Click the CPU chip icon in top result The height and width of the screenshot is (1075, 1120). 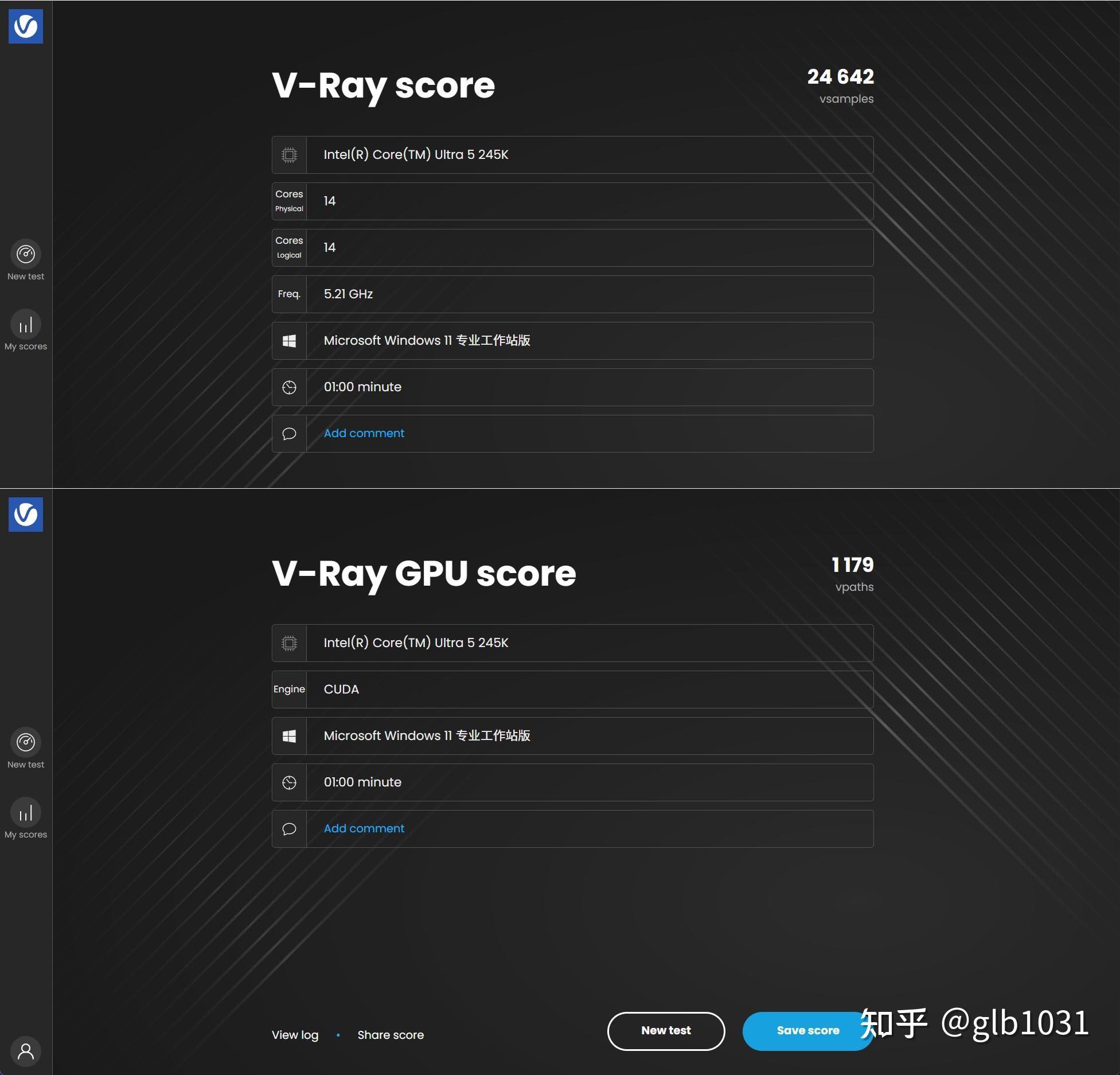289,154
